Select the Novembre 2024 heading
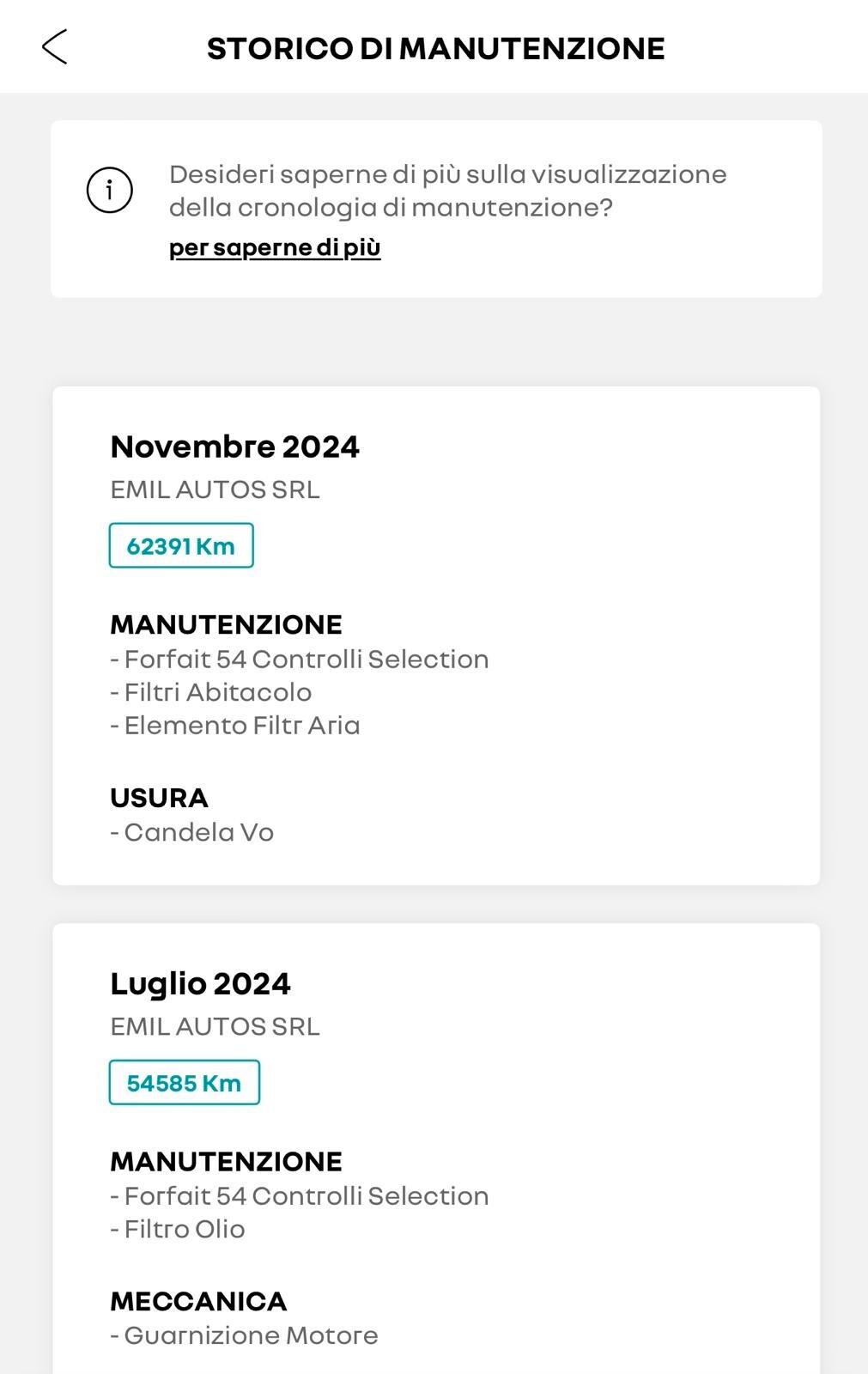868x1374 pixels. click(x=234, y=447)
